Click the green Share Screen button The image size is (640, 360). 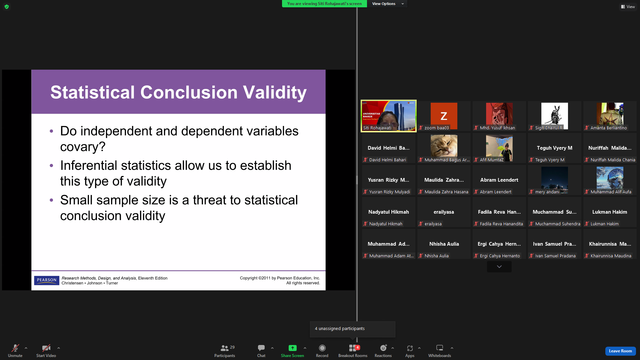click(x=292, y=350)
